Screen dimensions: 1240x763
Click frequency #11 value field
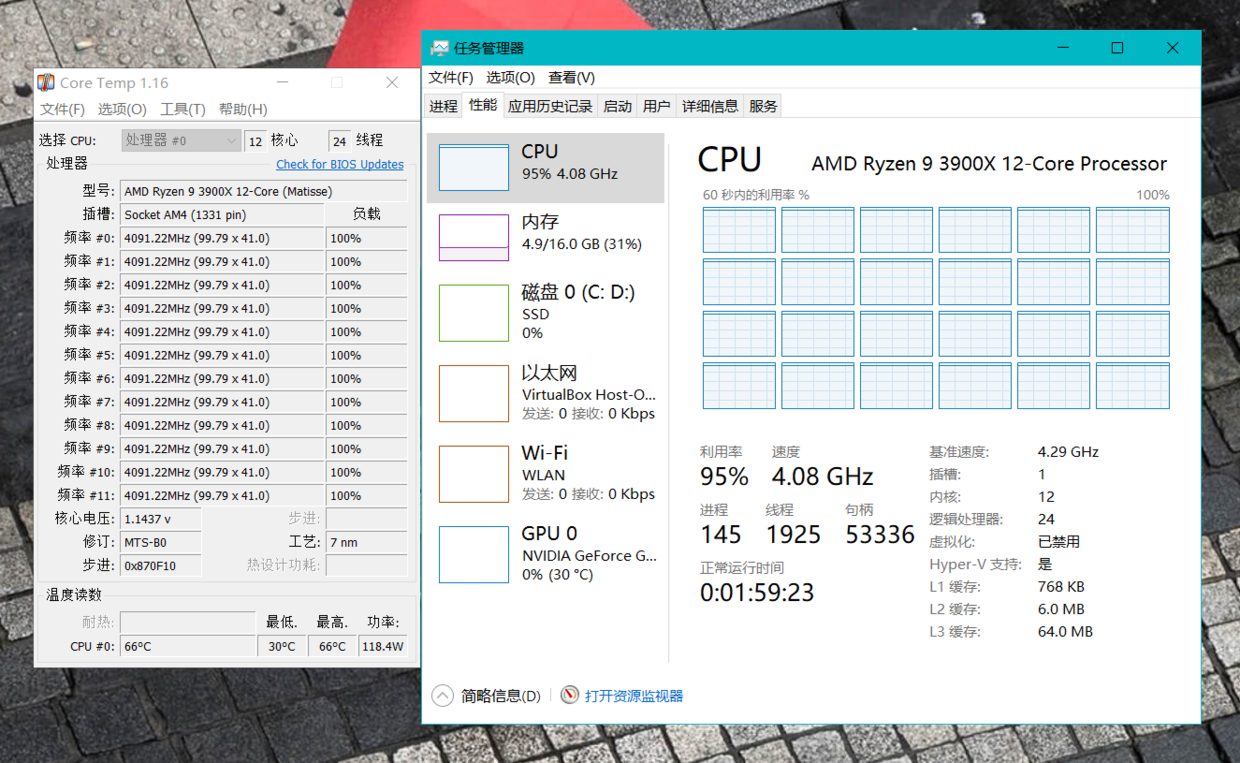coord(222,495)
